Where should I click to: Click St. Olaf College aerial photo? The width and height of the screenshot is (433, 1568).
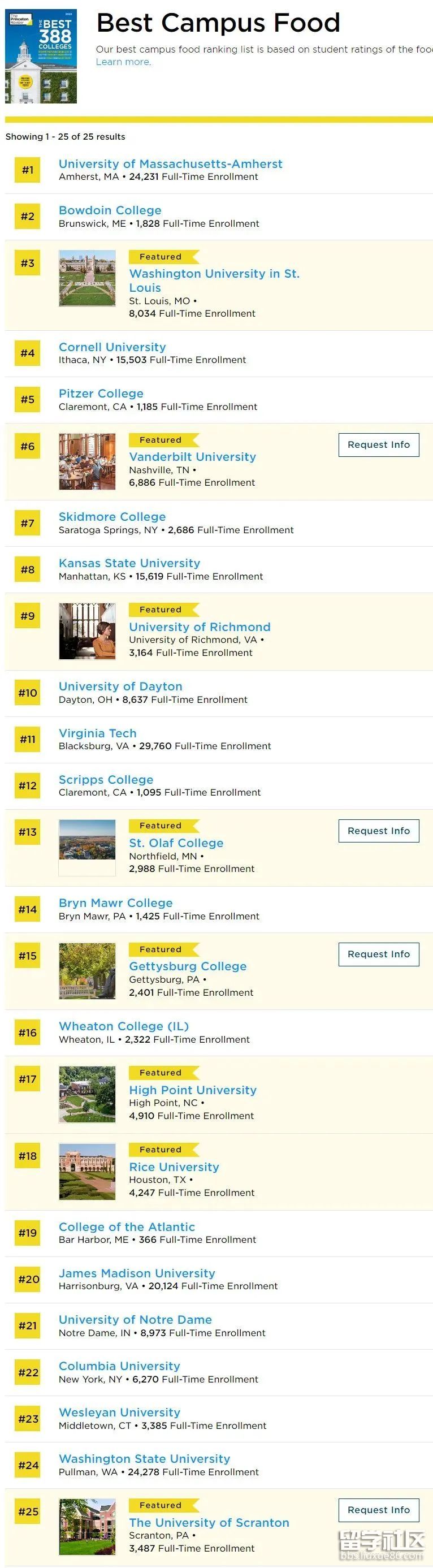tap(87, 847)
